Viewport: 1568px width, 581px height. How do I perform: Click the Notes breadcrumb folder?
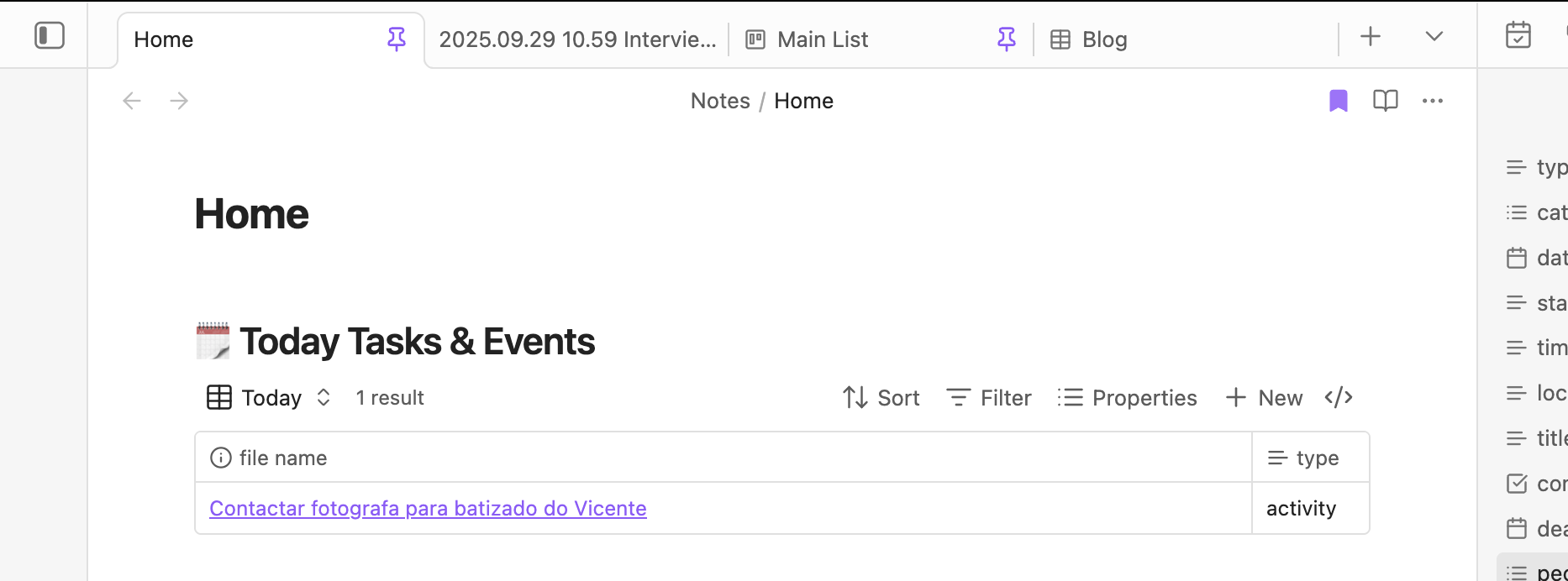[720, 101]
